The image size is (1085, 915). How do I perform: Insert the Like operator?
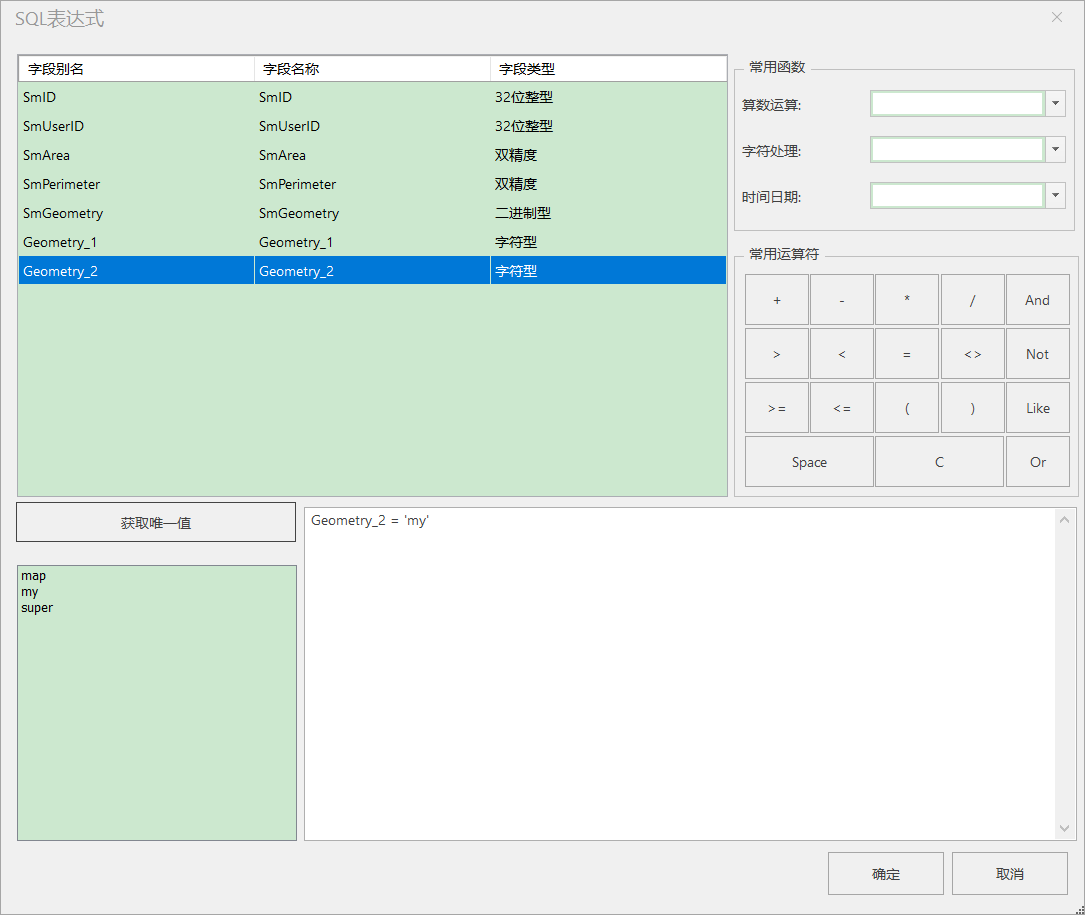(x=1037, y=408)
